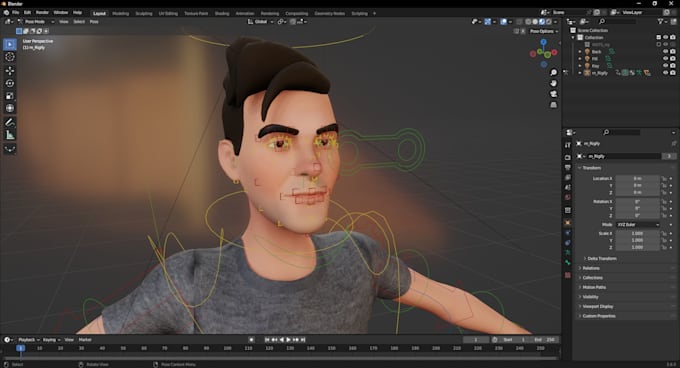Screen dimensions: 680x368
Task: Choose the Rotate tool
Action: click(10, 83)
